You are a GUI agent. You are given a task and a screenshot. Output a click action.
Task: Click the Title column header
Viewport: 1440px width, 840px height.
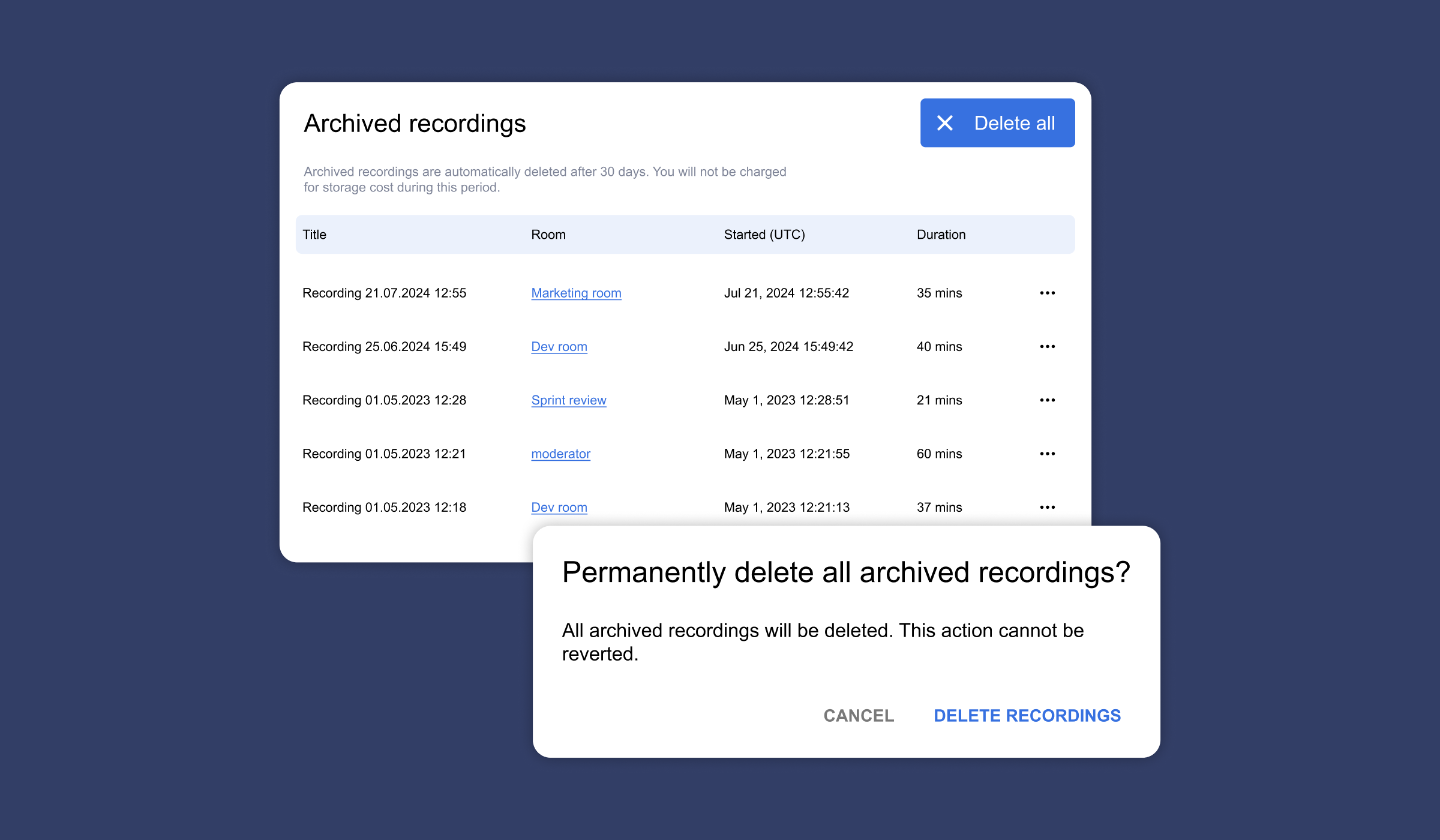pyautogui.click(x=314, y=235)
